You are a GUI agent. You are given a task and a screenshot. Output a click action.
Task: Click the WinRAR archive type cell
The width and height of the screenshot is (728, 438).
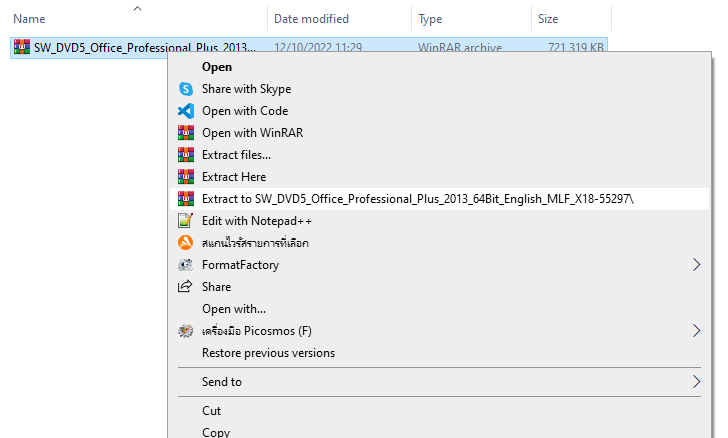click(x=460, y=47)
